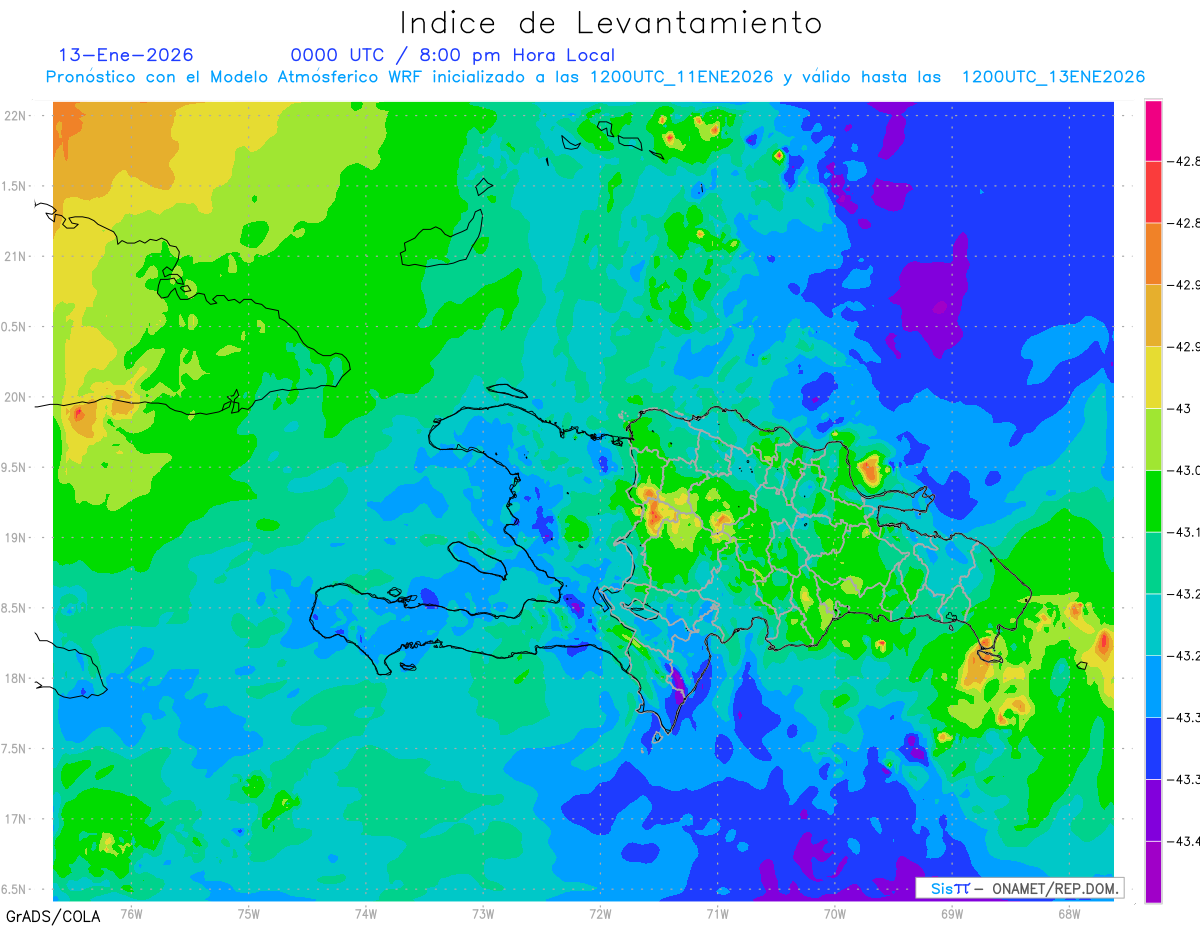Viewport: 1200px width, 927px height.
Task: Click the royal blue color bar swatch
Action: tap(1153, 748)
